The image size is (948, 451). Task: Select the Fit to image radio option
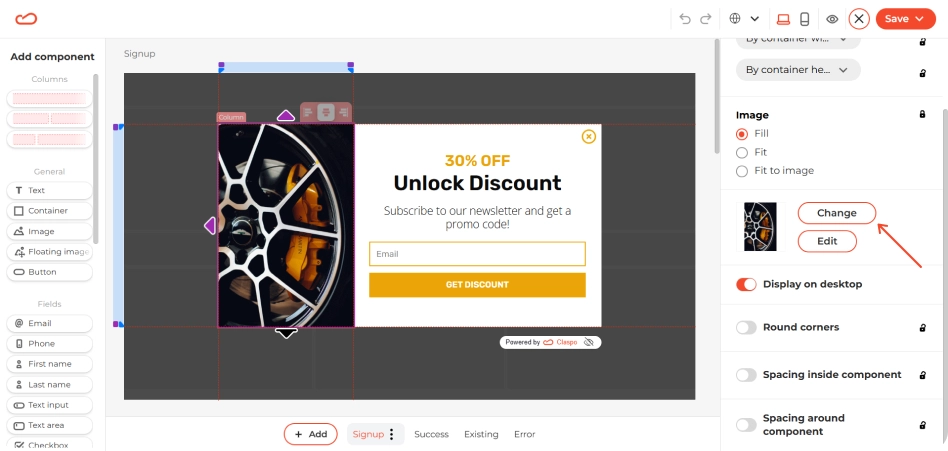742,171
